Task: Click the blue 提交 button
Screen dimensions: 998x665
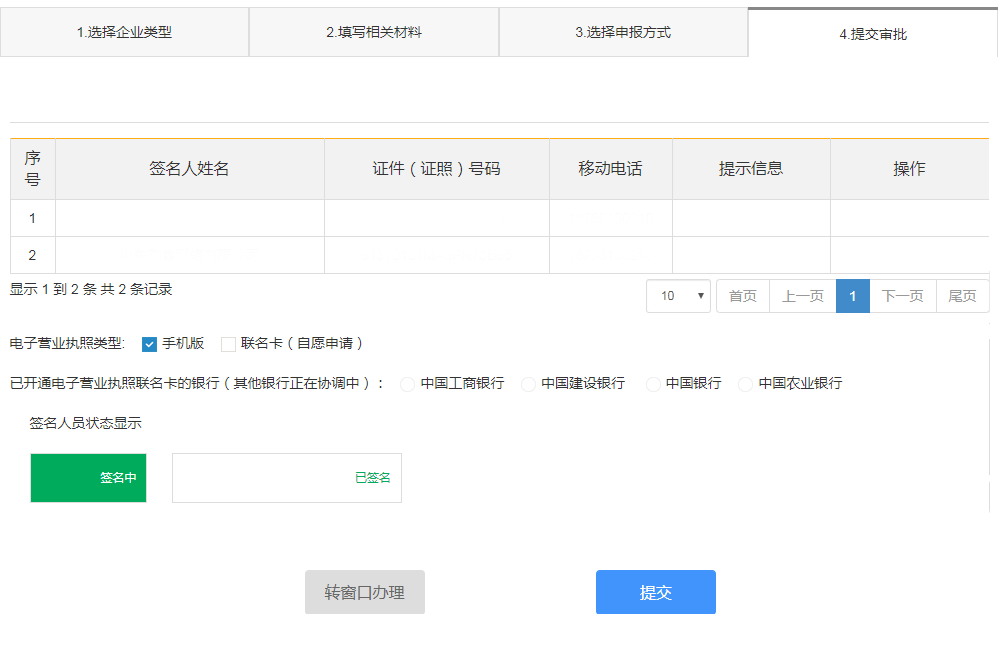Action: (x=656, y=592)
